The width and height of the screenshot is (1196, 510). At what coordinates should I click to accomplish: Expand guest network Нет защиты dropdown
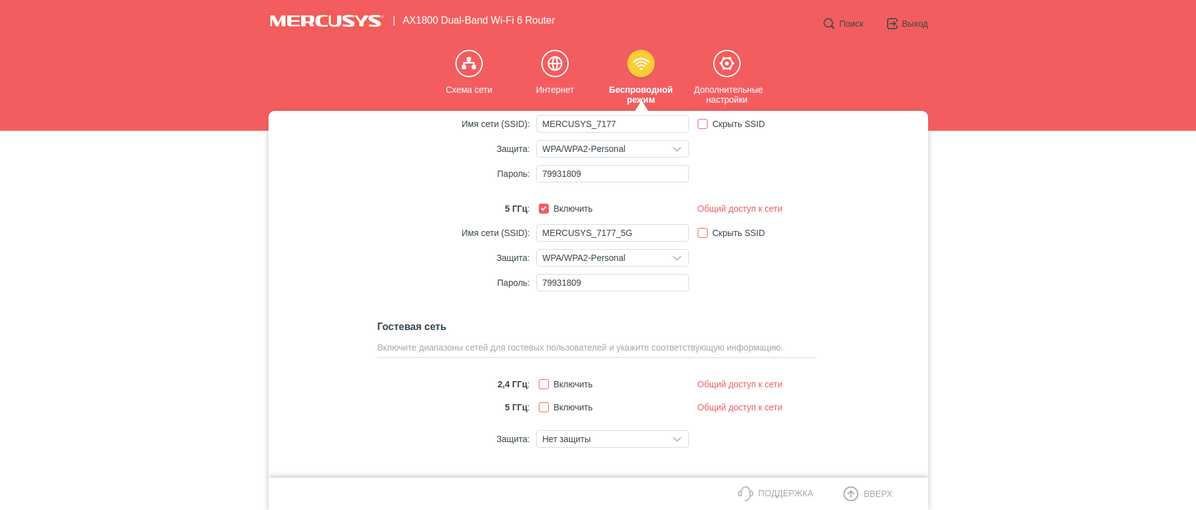612,439
